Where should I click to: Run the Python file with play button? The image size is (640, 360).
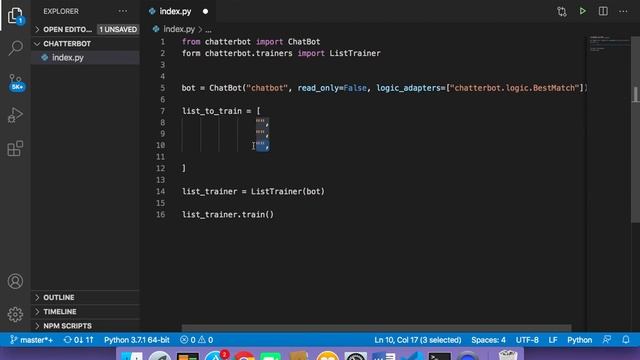pyautogui.click(x=582, y=11)
